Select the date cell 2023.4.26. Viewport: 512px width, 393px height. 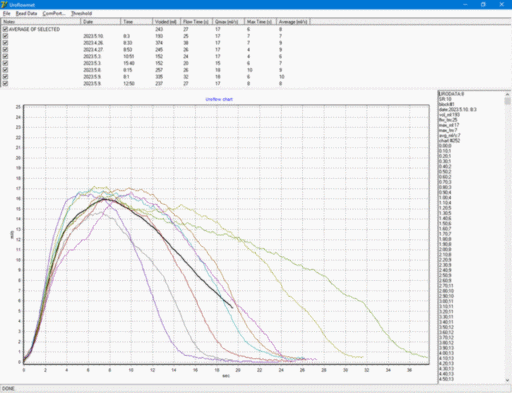pyautogui.click(x=93, y=43)
